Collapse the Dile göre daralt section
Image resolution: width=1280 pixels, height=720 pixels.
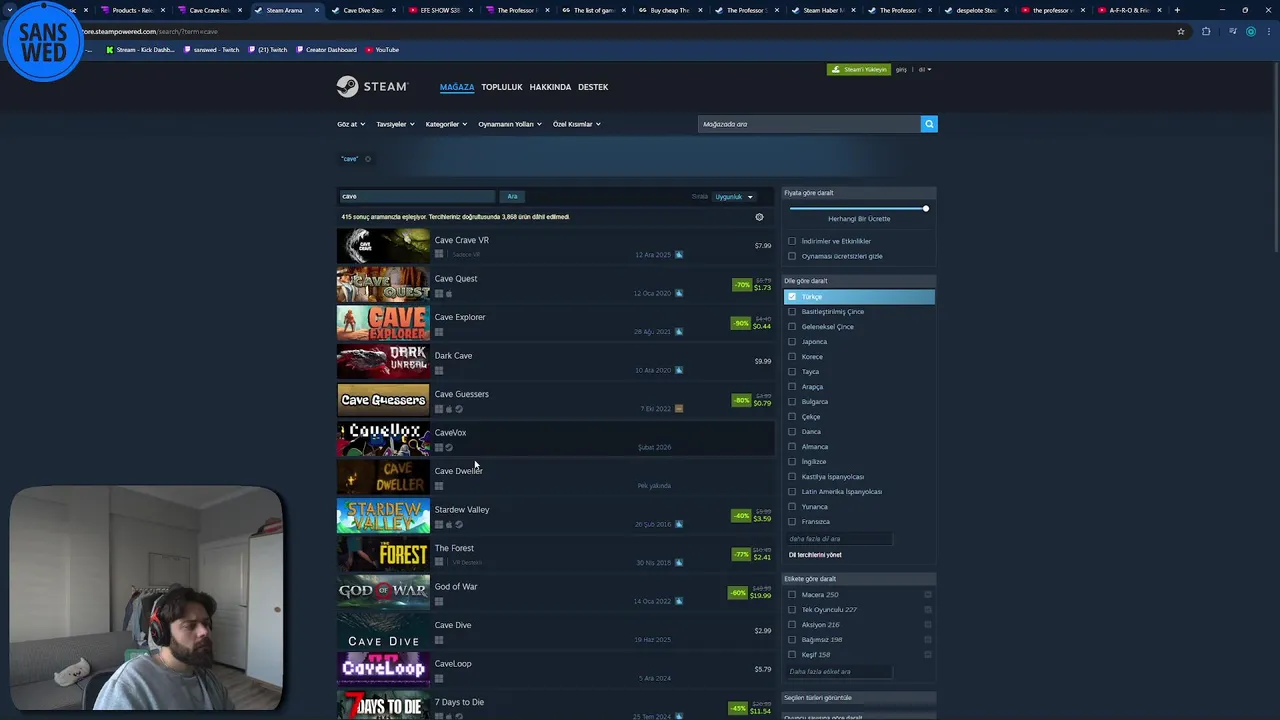(859, 281)
